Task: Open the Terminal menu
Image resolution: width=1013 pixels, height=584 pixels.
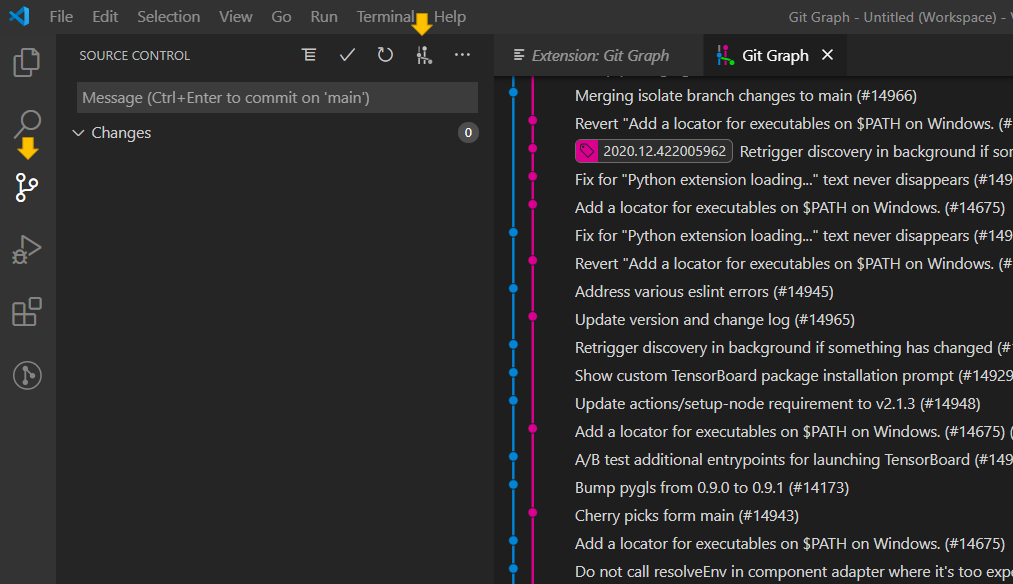Action: click(x=383, y=16)
